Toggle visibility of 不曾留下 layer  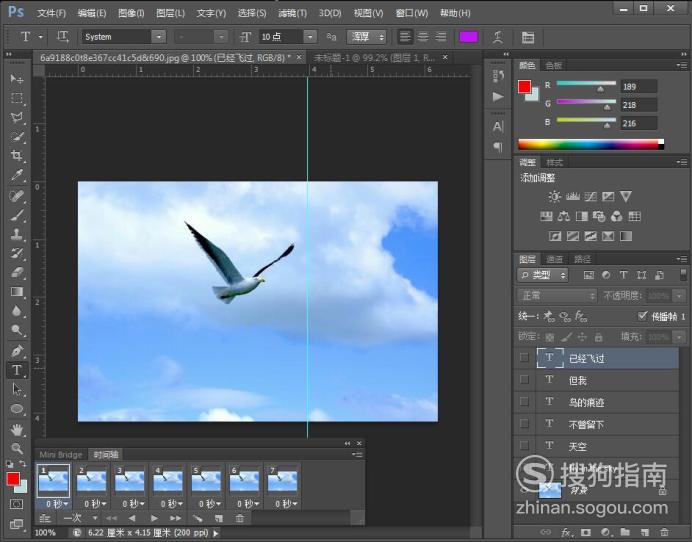[x=524, y=423]
